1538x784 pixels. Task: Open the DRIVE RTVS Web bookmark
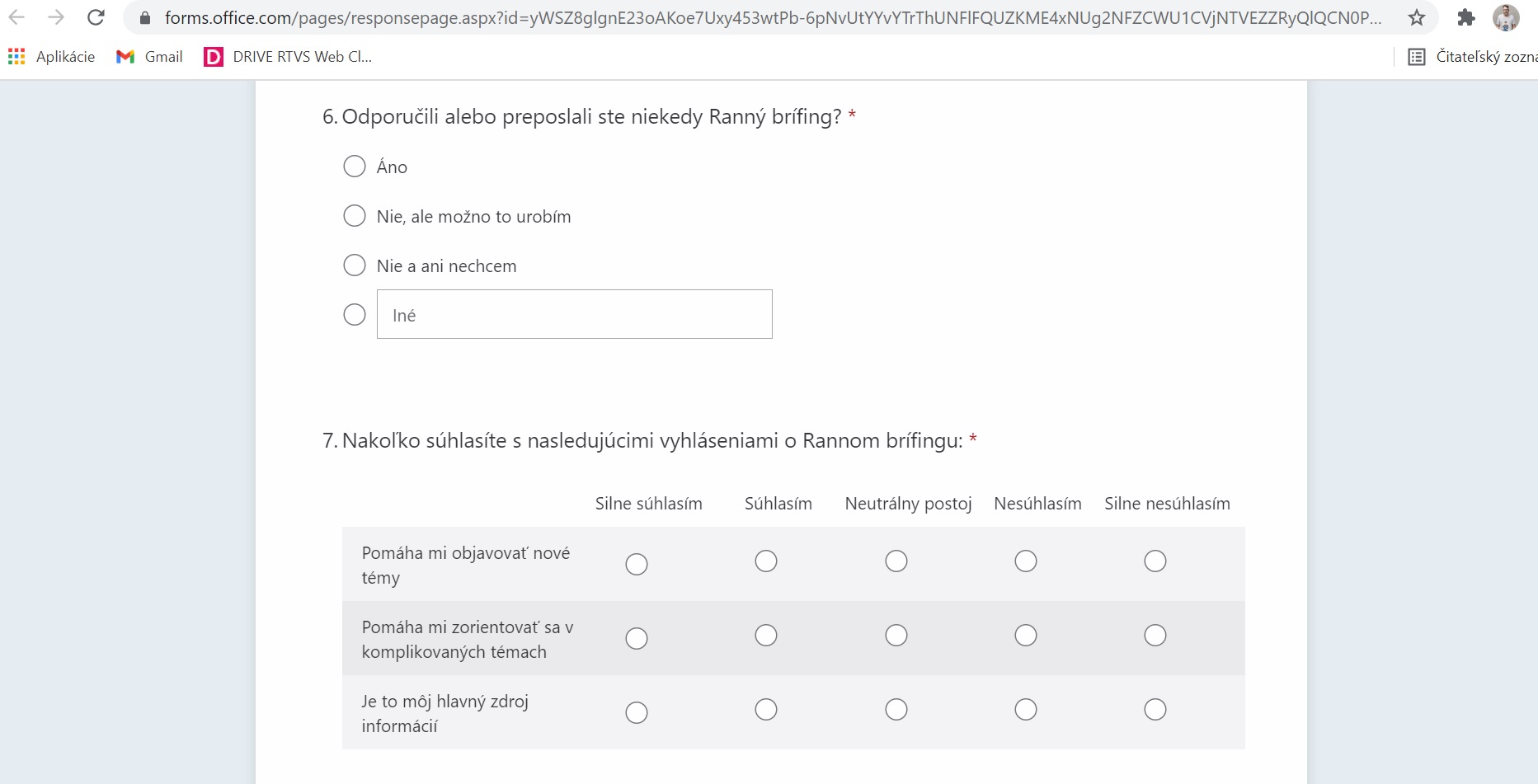[288, 57]
